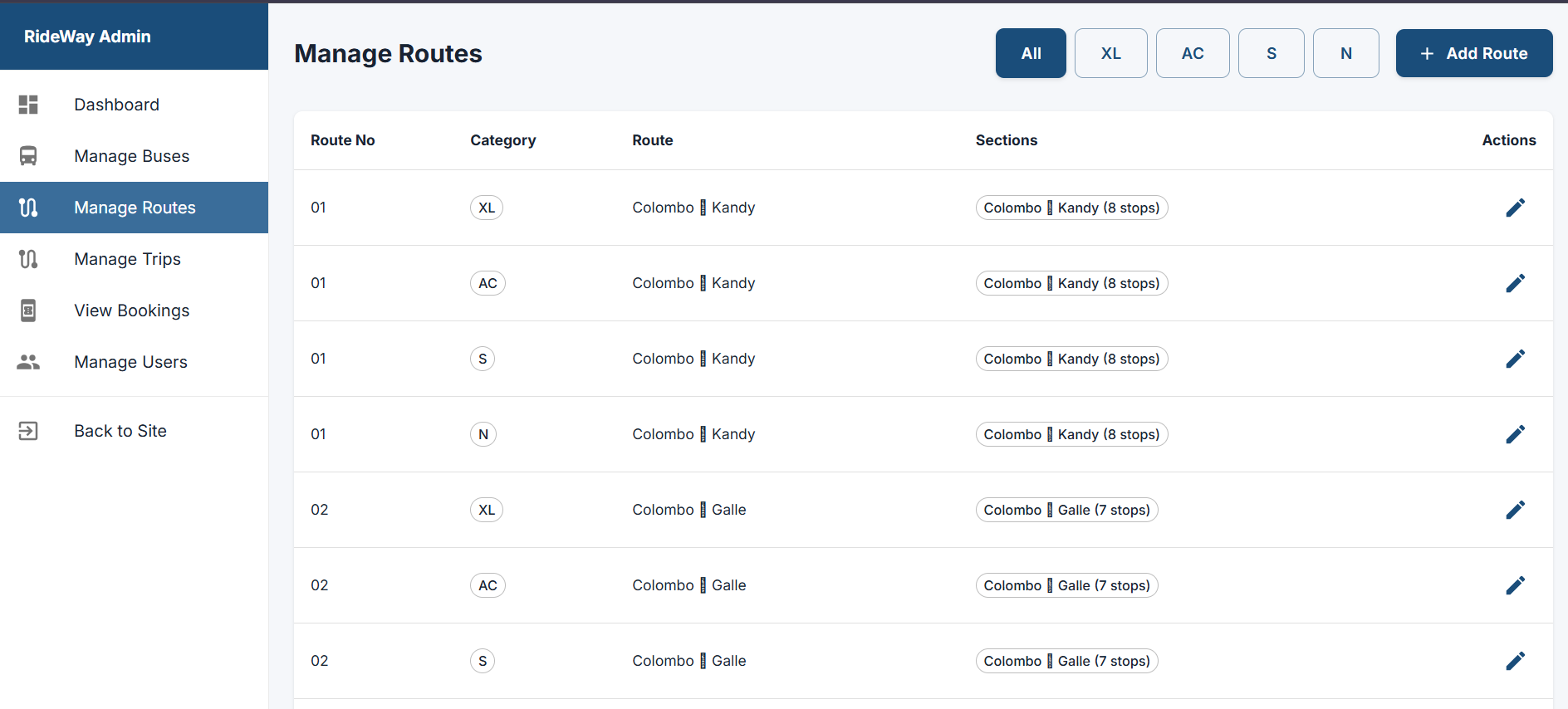1568x709 pixels.
Task: Show All route categories
Action: point(1031,53)
